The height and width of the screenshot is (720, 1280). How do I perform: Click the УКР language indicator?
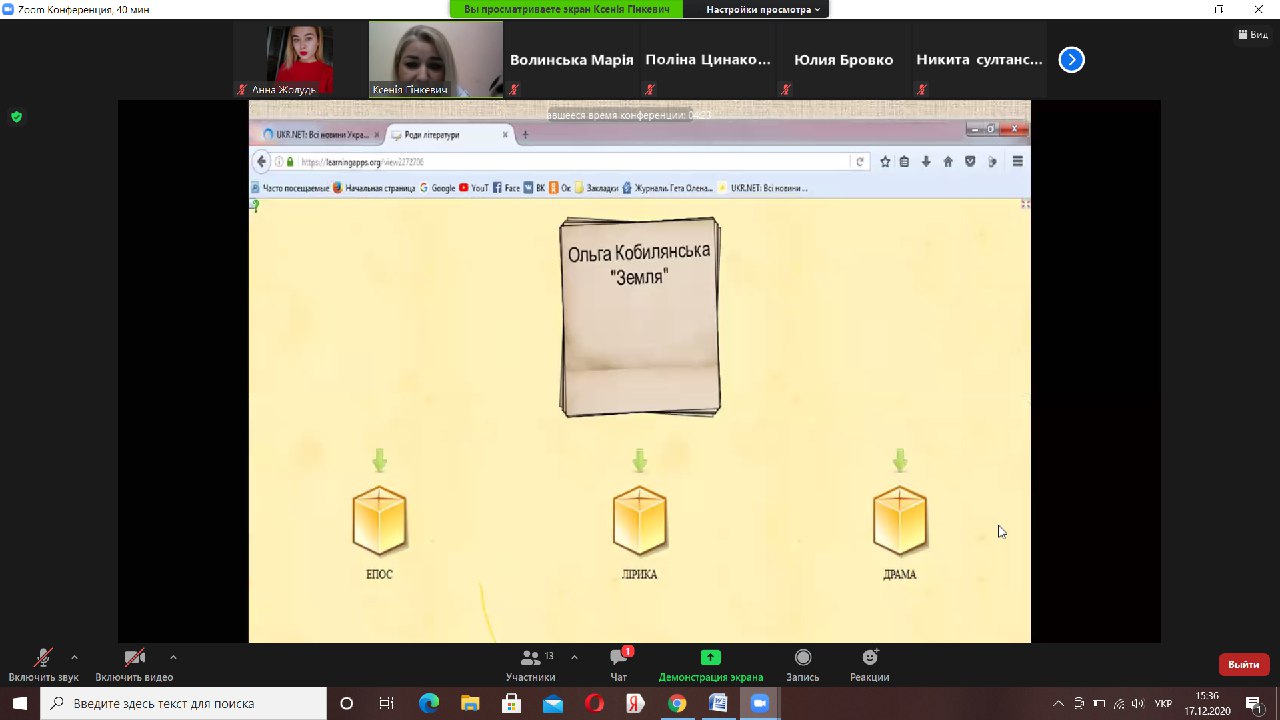tap(1163, 703)
